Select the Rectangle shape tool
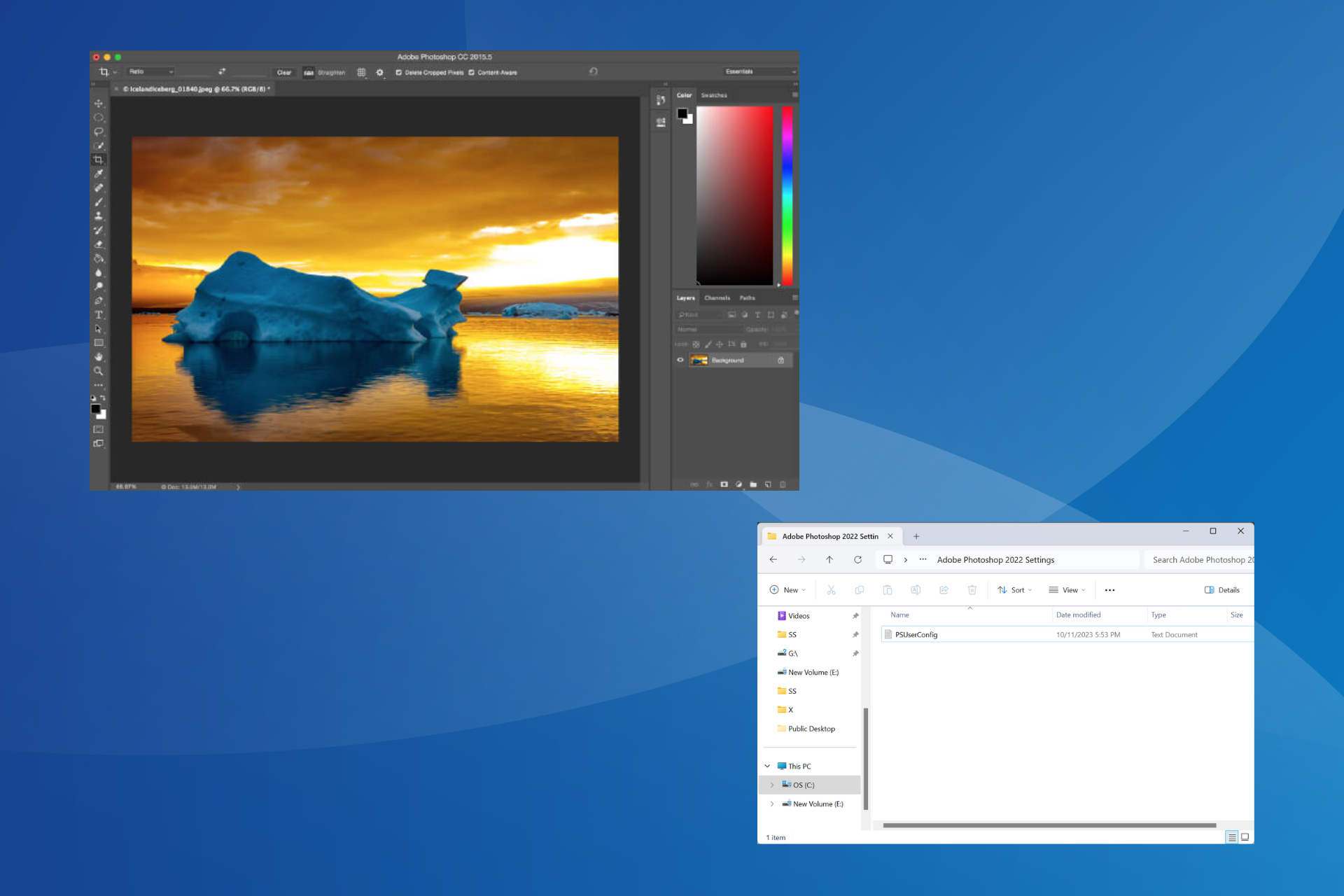 click(x=99, y=343)
